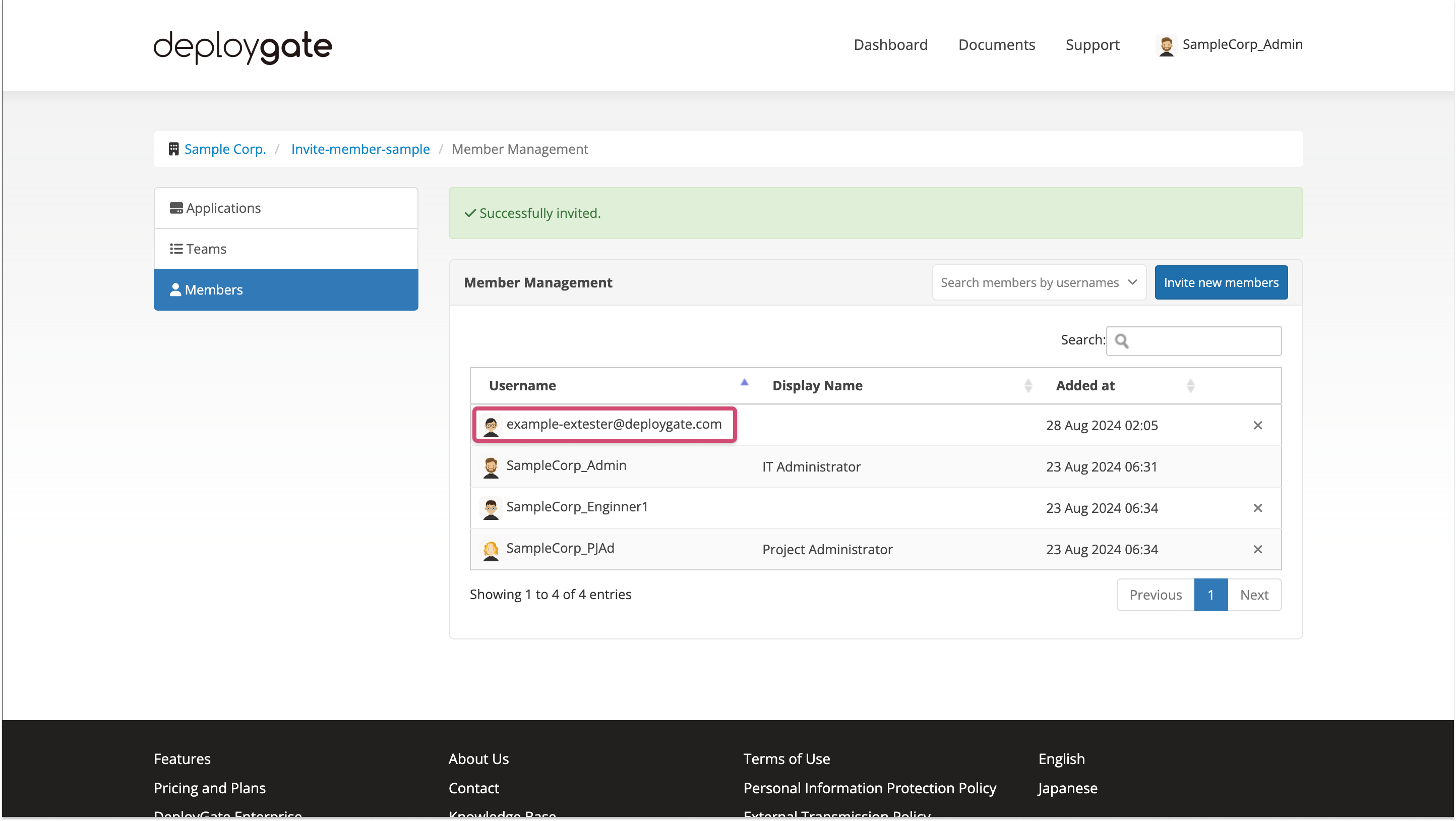Switch site language to Japanese
This screenshot has height=821, width=1456.
point(1067,788)
